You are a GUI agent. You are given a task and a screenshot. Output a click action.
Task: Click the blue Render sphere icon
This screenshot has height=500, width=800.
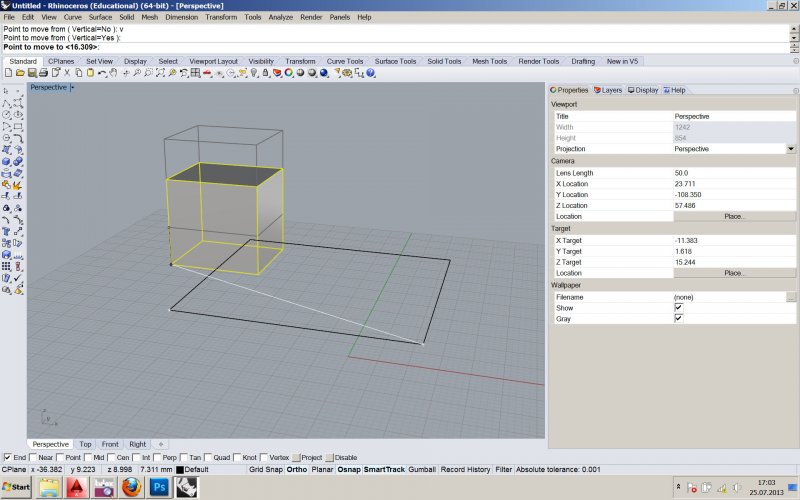[x=323, y=73]
